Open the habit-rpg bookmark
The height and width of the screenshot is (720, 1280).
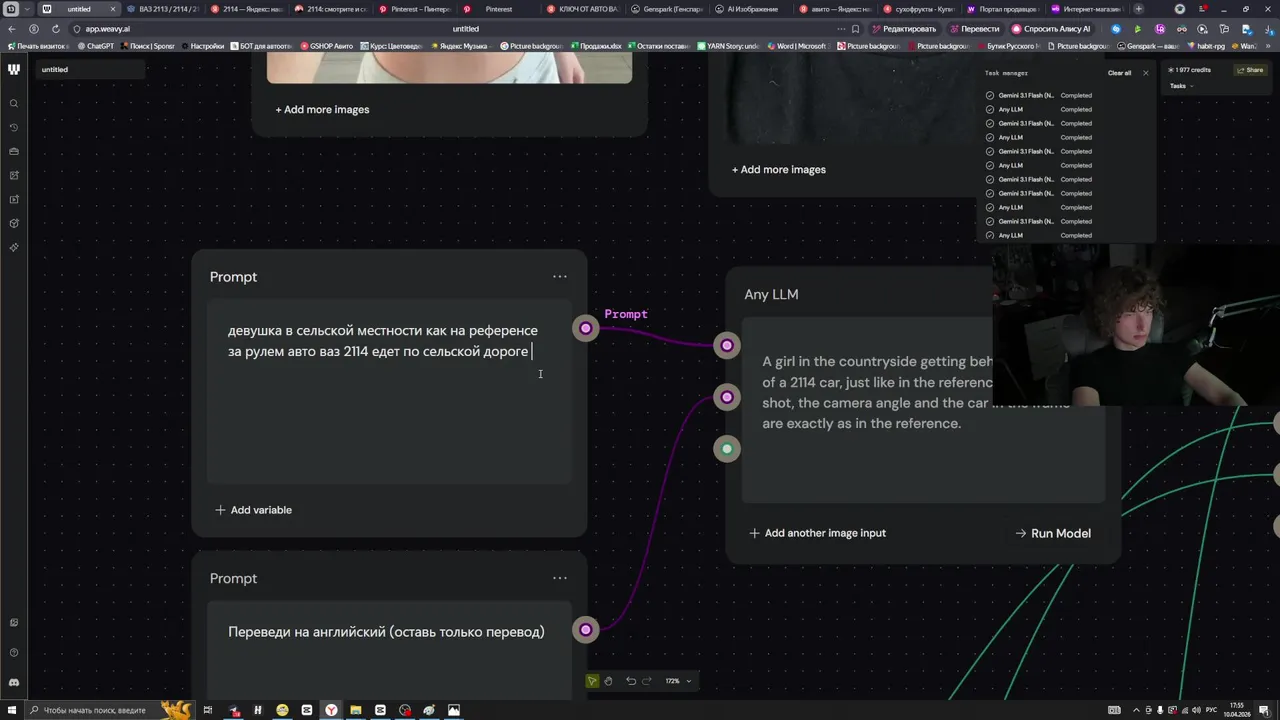(1206, 46)
